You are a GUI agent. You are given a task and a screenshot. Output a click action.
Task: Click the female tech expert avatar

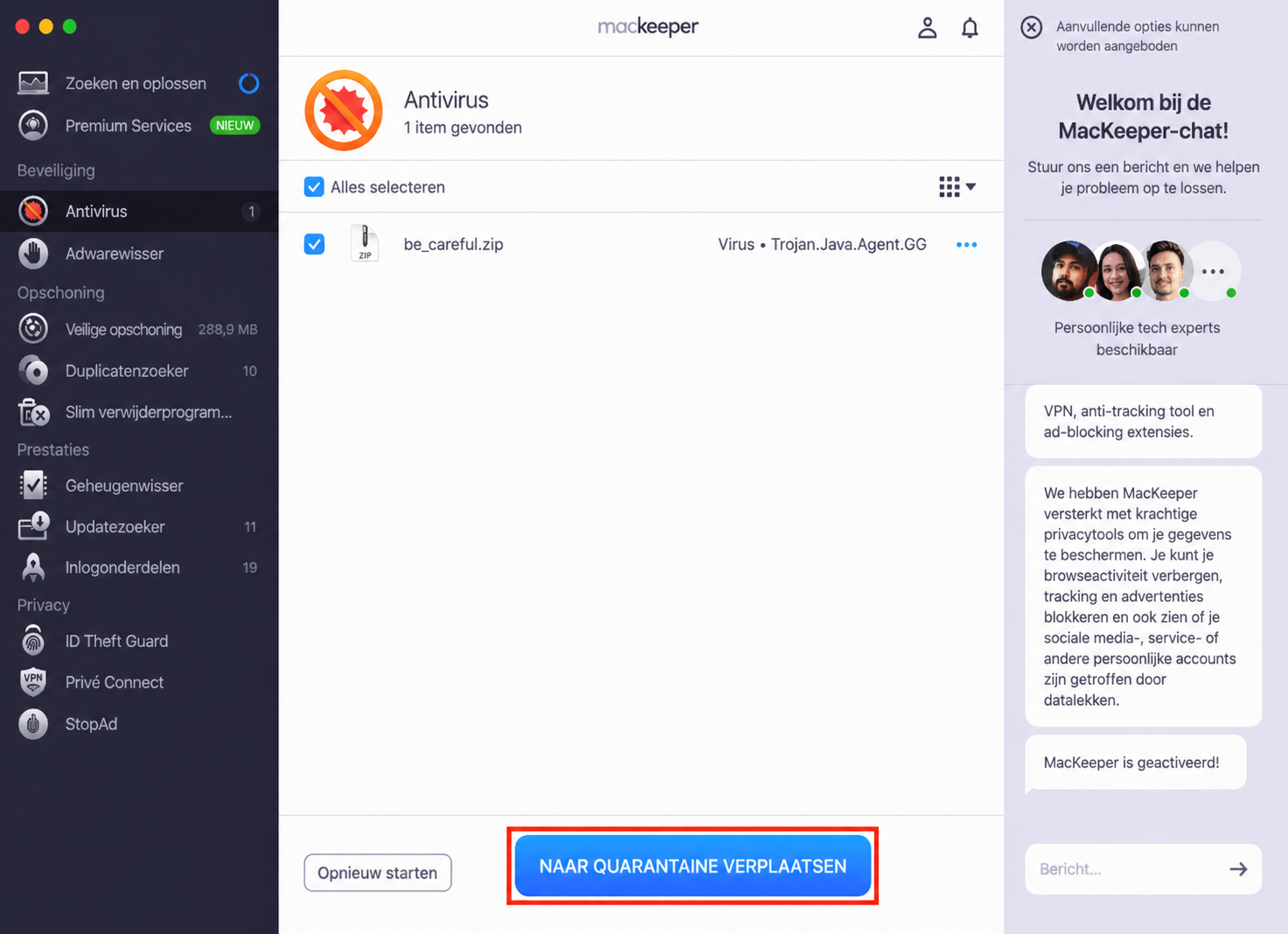click(1117, 271)
